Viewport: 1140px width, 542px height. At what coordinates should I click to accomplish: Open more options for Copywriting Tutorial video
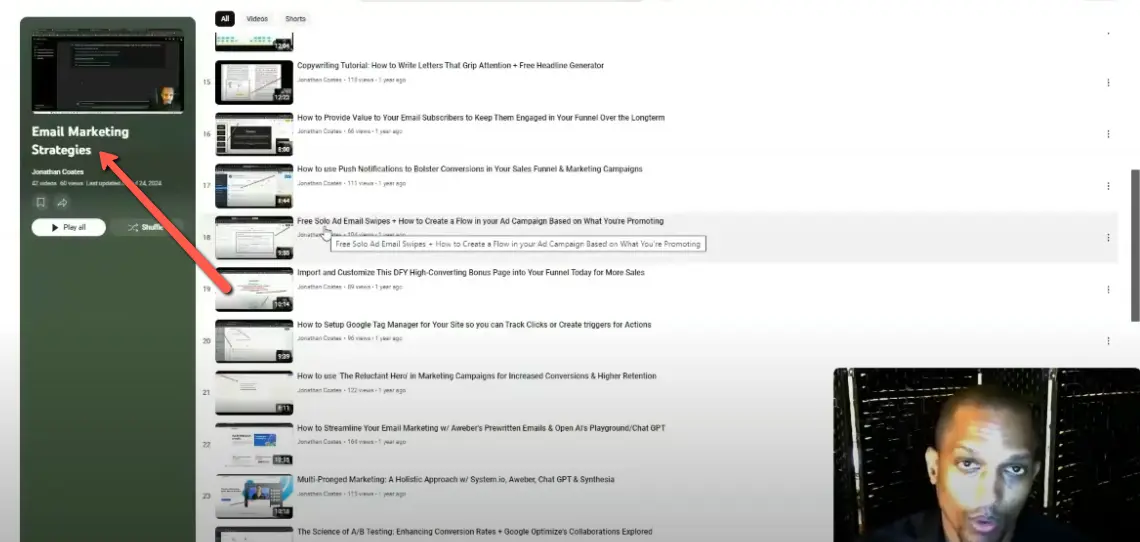pyautogui.click(x=1108, y=82)
